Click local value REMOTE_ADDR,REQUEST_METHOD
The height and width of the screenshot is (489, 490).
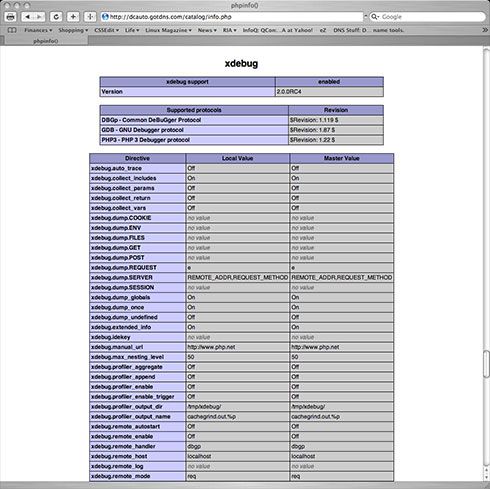[x=238, y=278]
